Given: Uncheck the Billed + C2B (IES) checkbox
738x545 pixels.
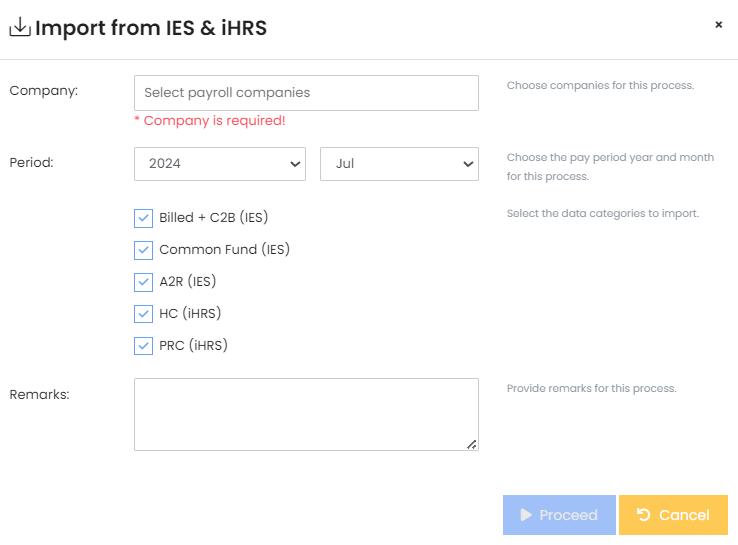Looking at the screenshot, I should click(143, 218).
